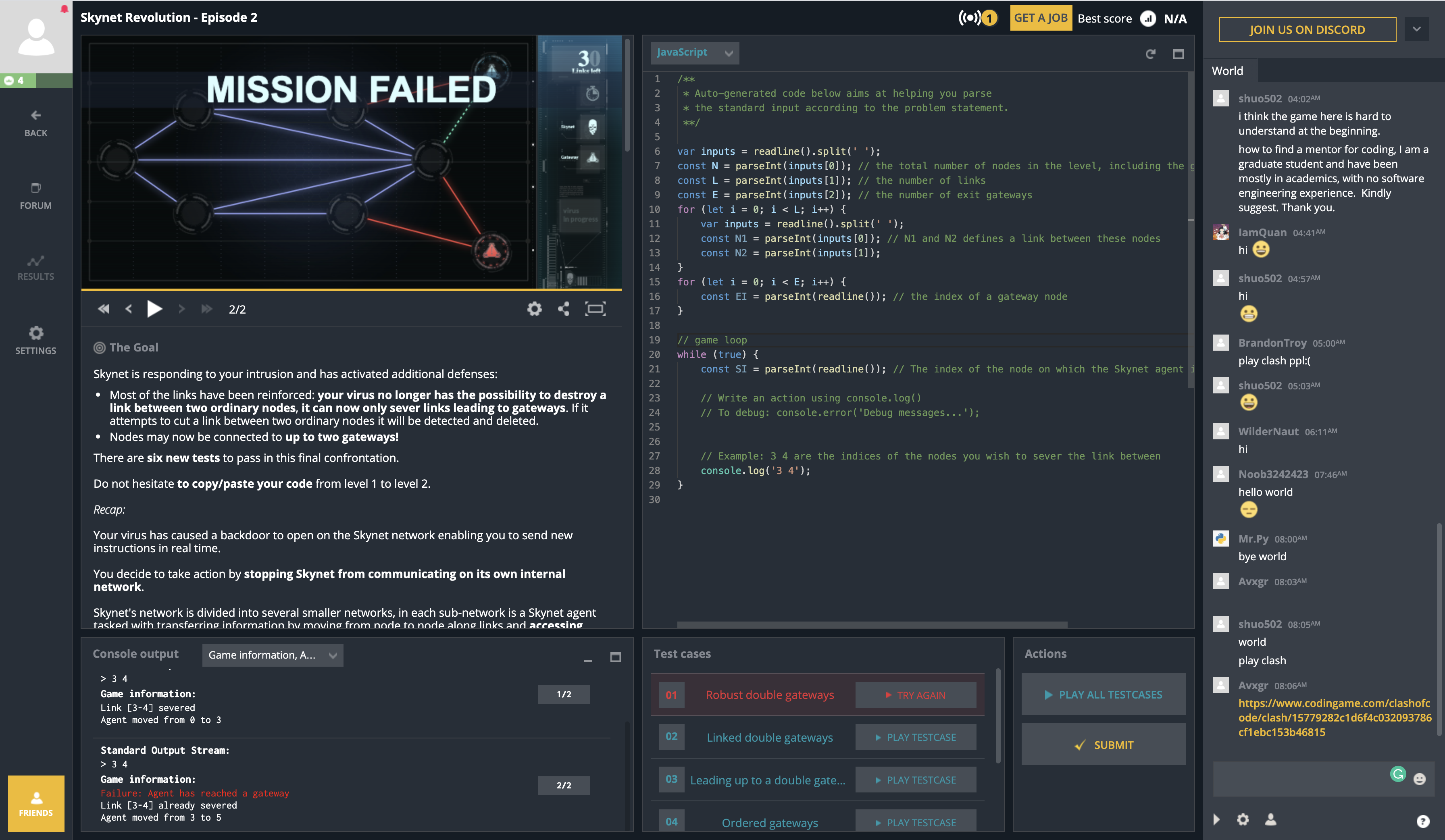Expand the chevron beside Discord button
This screenshot has height=840, width=1445.
tap(1416, 29)
